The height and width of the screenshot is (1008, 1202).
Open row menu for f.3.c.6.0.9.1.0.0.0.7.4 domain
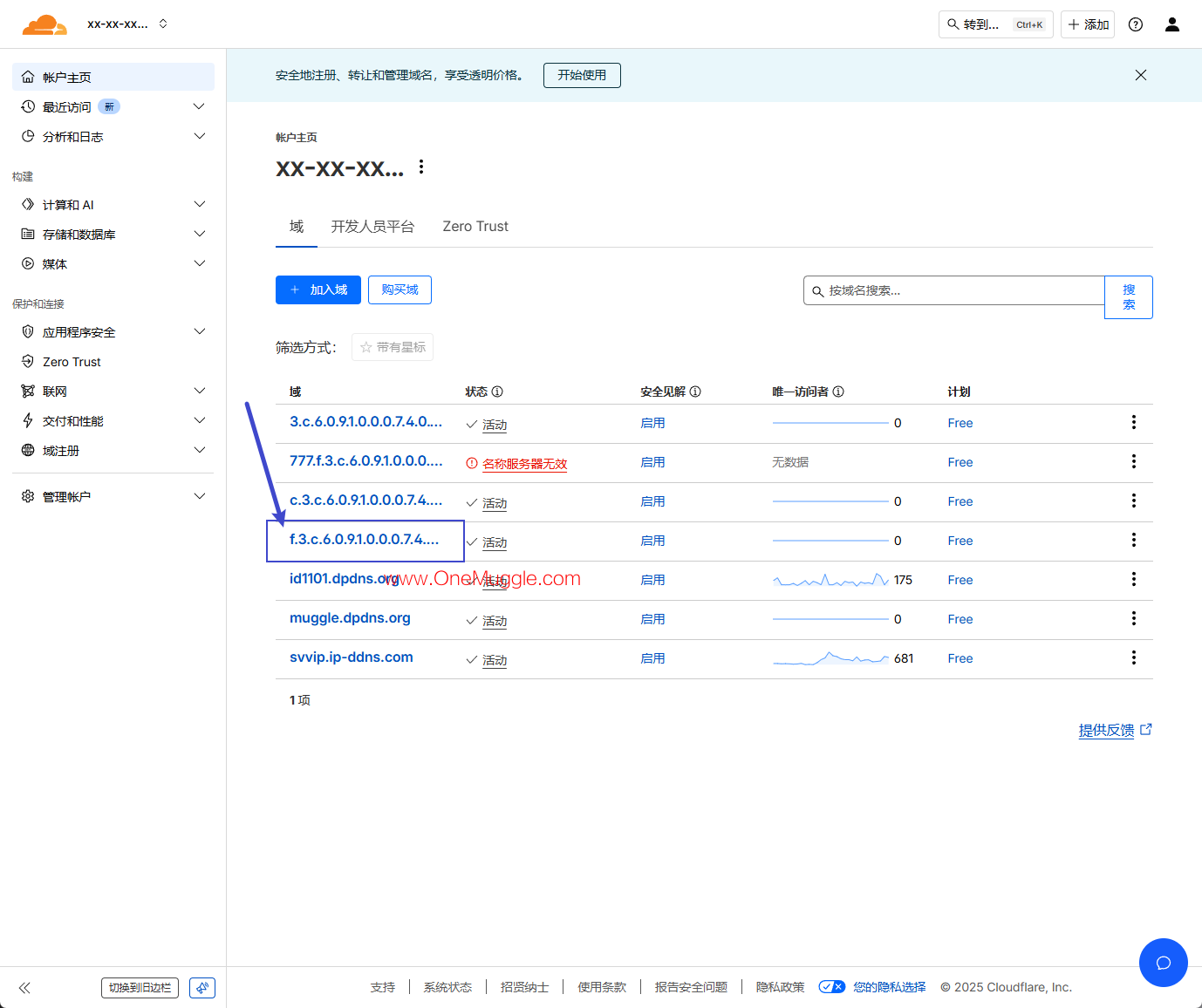click(x=1134, y=540)
